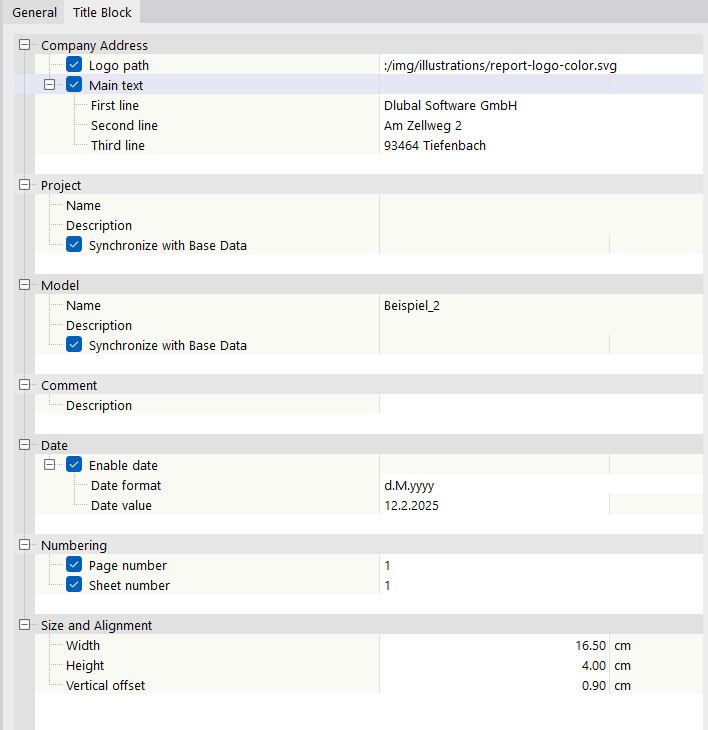
Task: Collapse the Model section
Action: (x=25, y=285)
